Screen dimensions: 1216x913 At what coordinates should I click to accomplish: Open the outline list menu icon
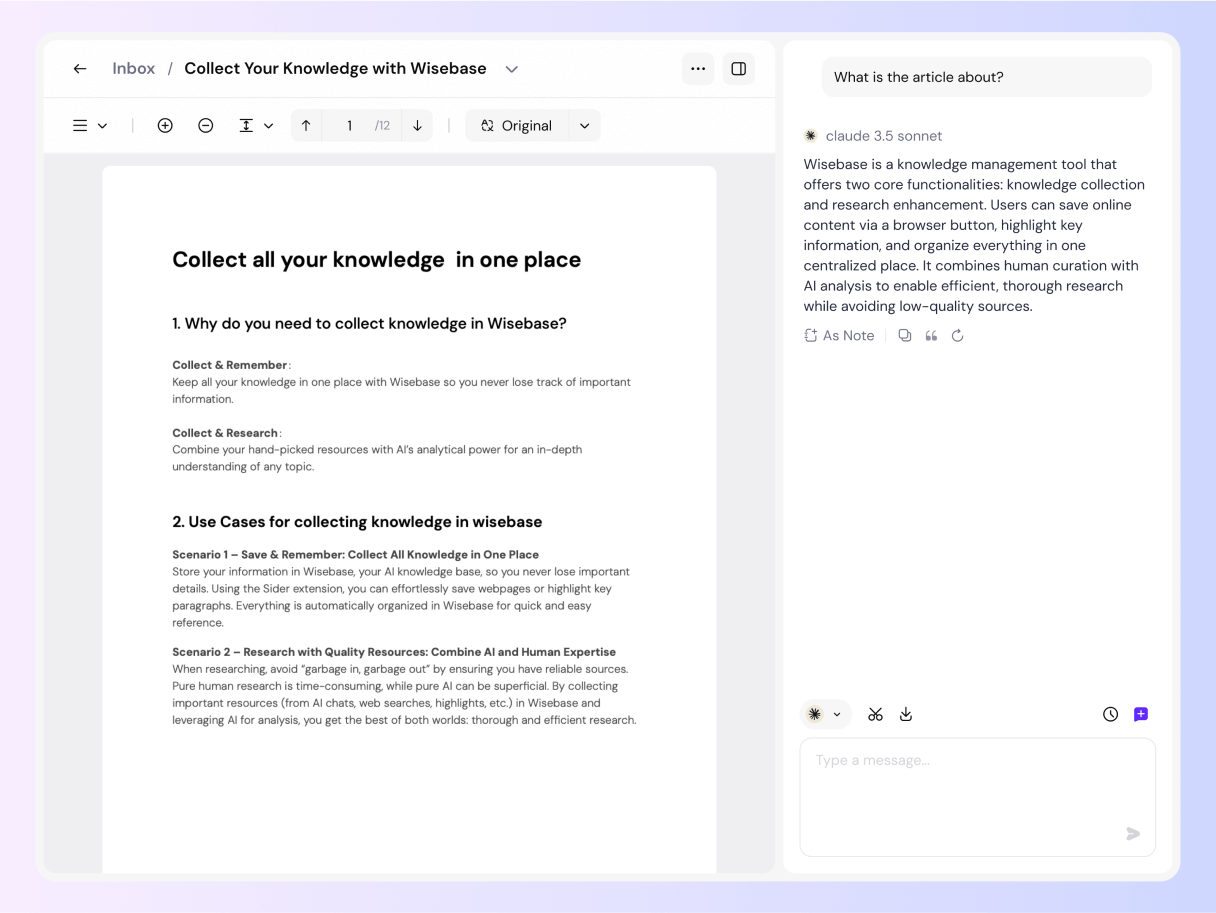80,126
